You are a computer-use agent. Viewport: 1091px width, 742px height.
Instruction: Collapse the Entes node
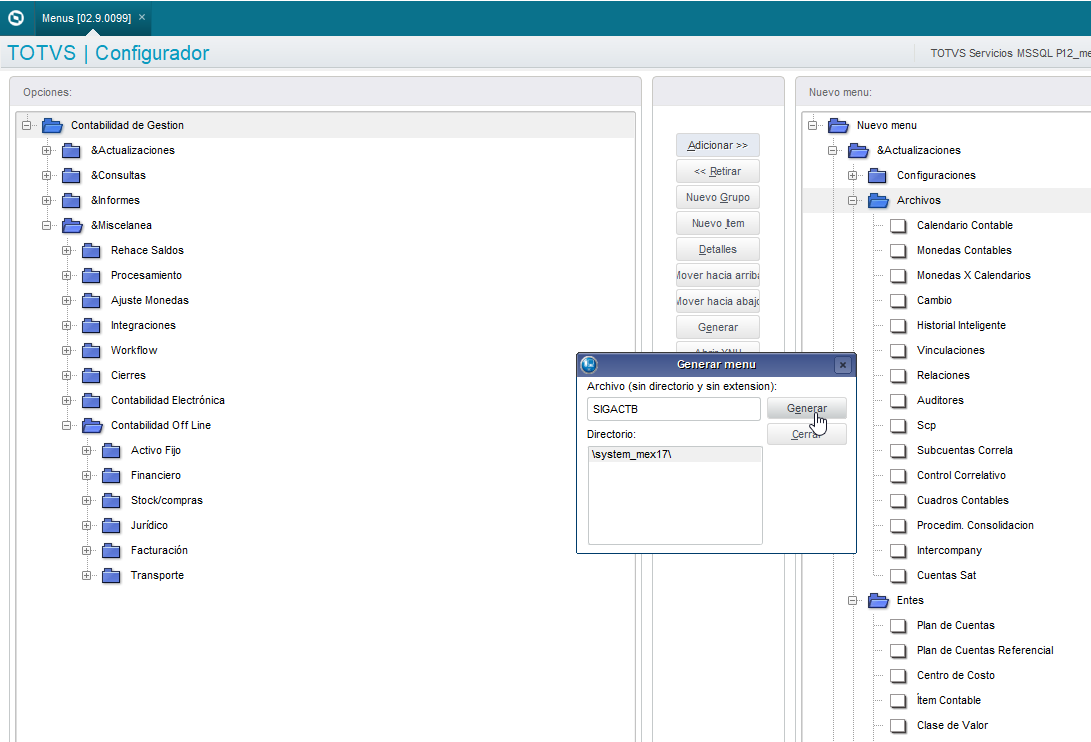(x=852, y=601)
